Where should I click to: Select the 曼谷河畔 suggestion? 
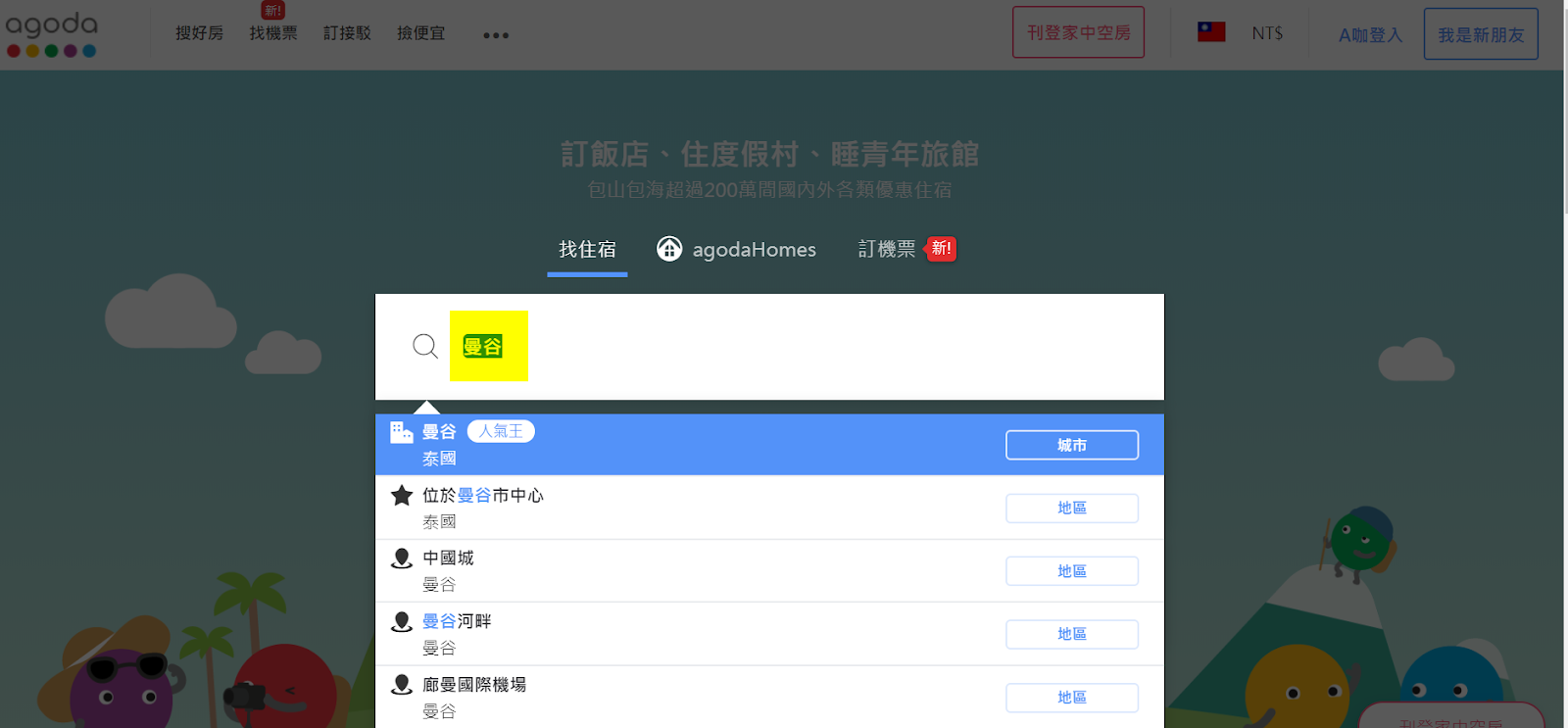[769, 634]
